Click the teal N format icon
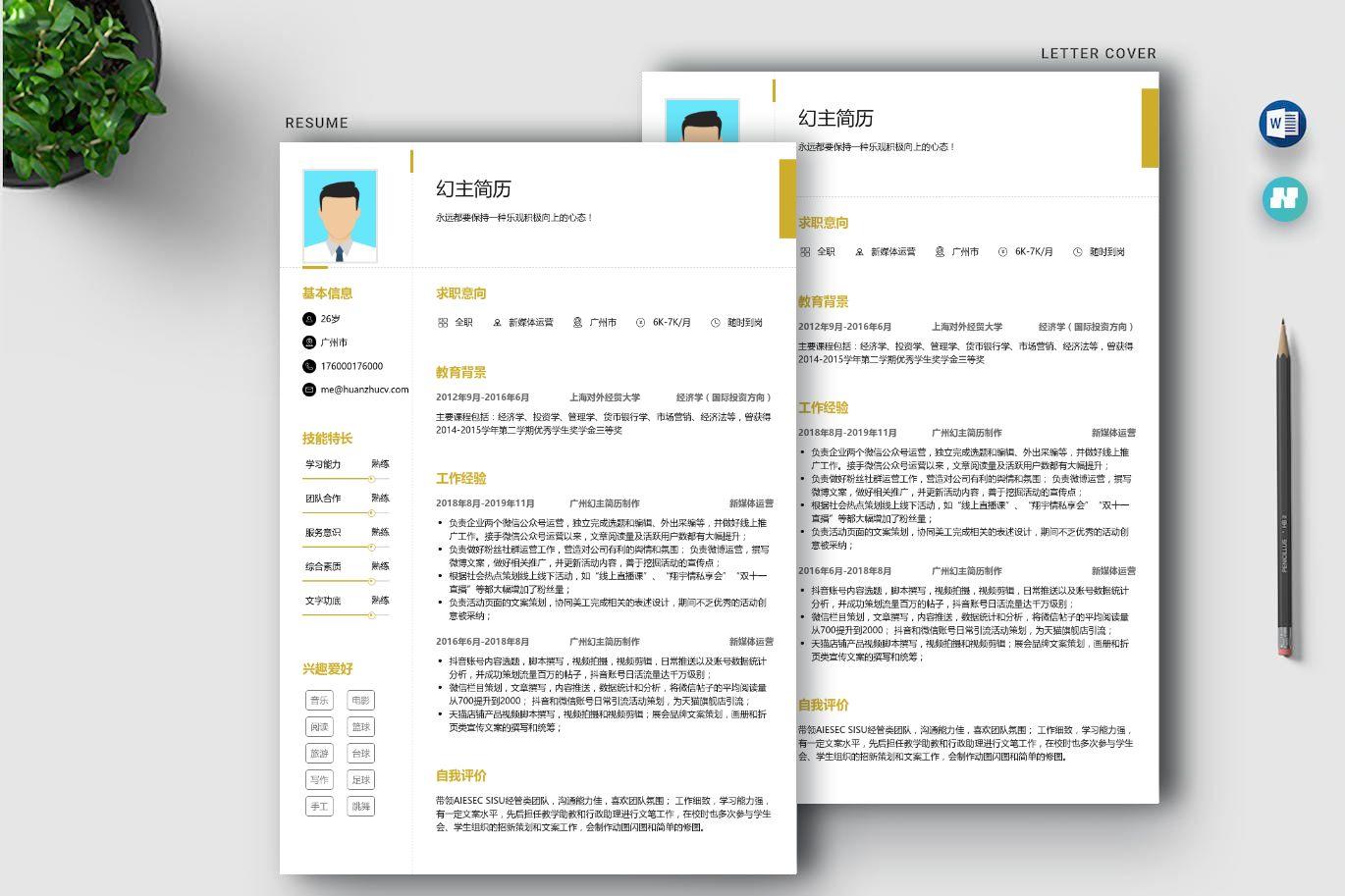The image size is (1345, 896). pos(1284,198)
